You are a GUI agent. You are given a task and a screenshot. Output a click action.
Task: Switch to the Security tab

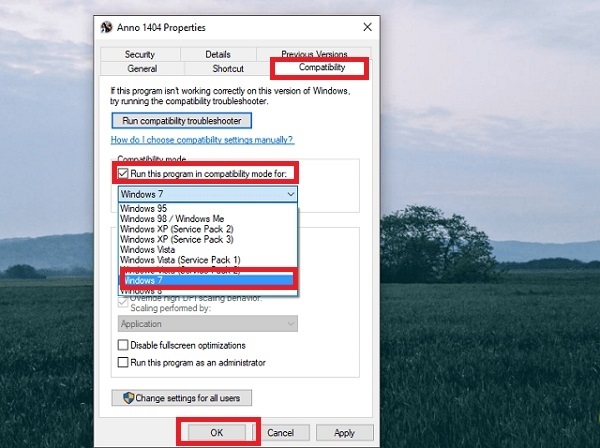click(140, 54)
